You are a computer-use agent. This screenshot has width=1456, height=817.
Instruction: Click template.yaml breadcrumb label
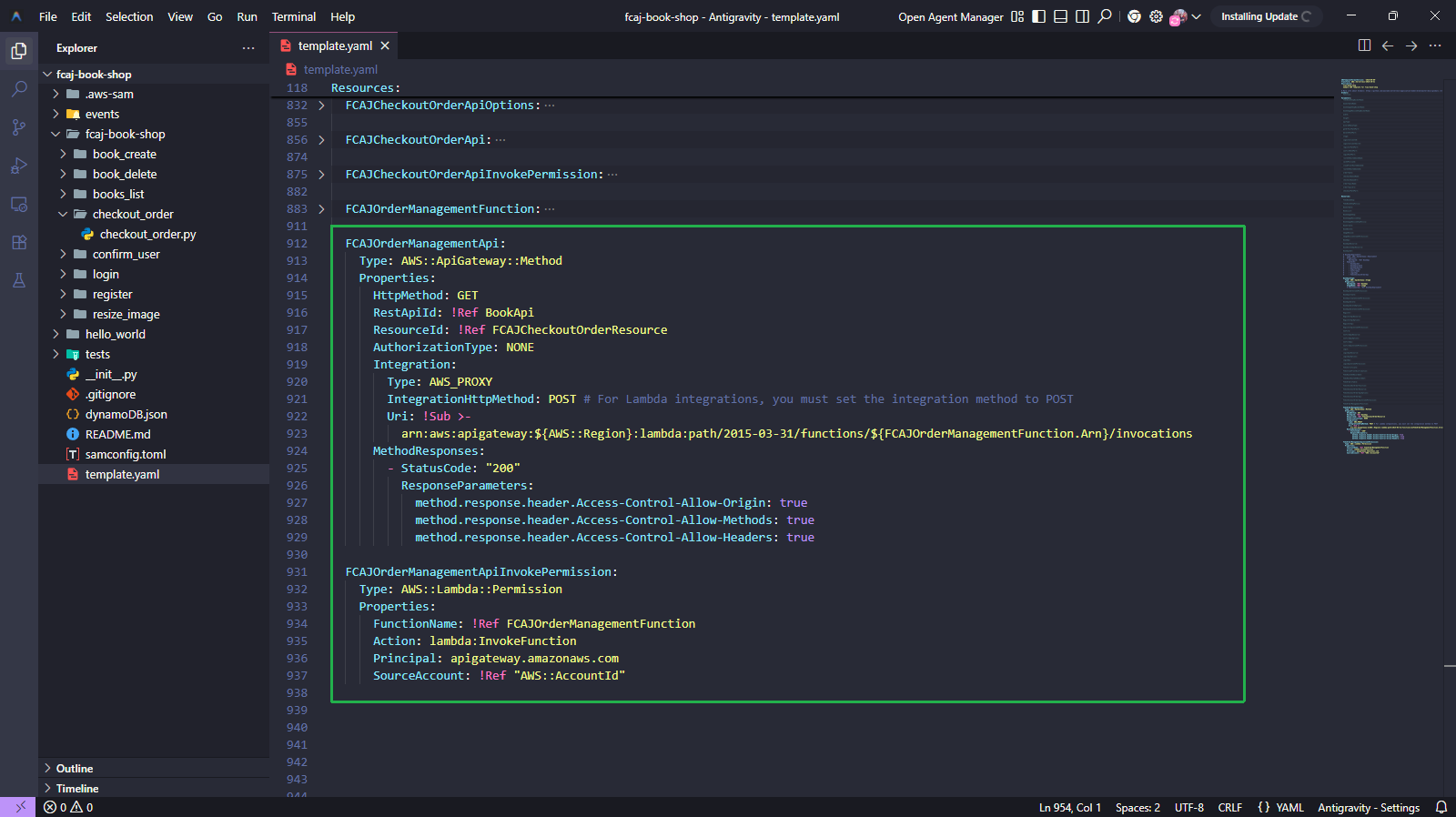(x=340, y=69)
